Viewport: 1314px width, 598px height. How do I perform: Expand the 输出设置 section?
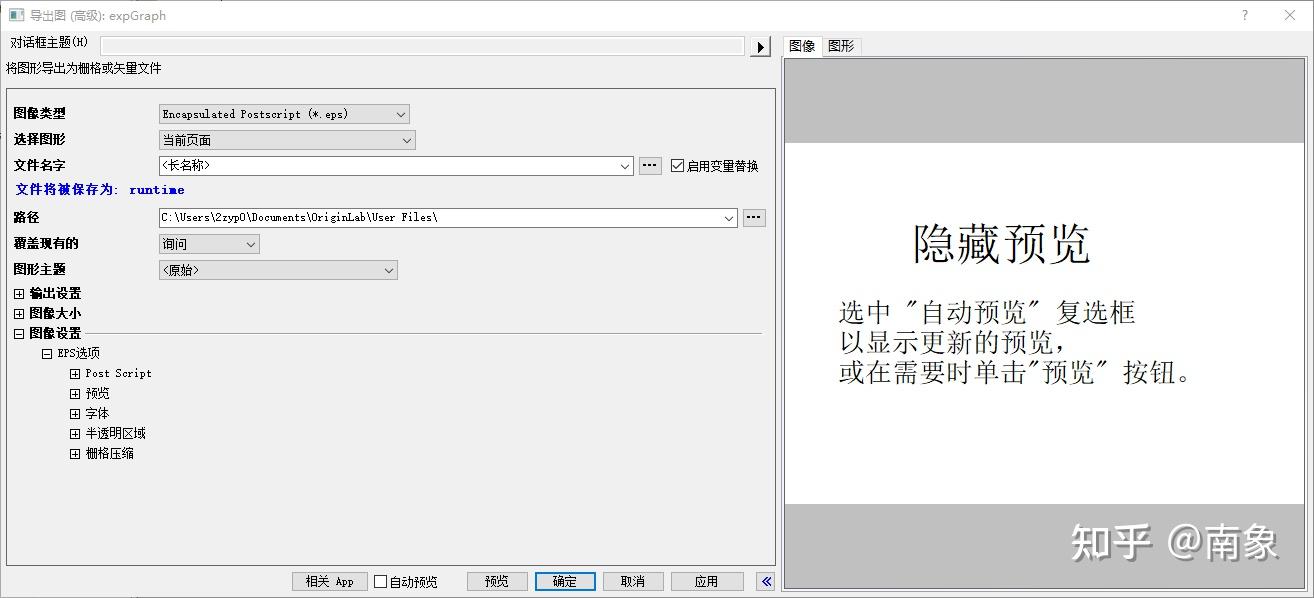(20, 293)
